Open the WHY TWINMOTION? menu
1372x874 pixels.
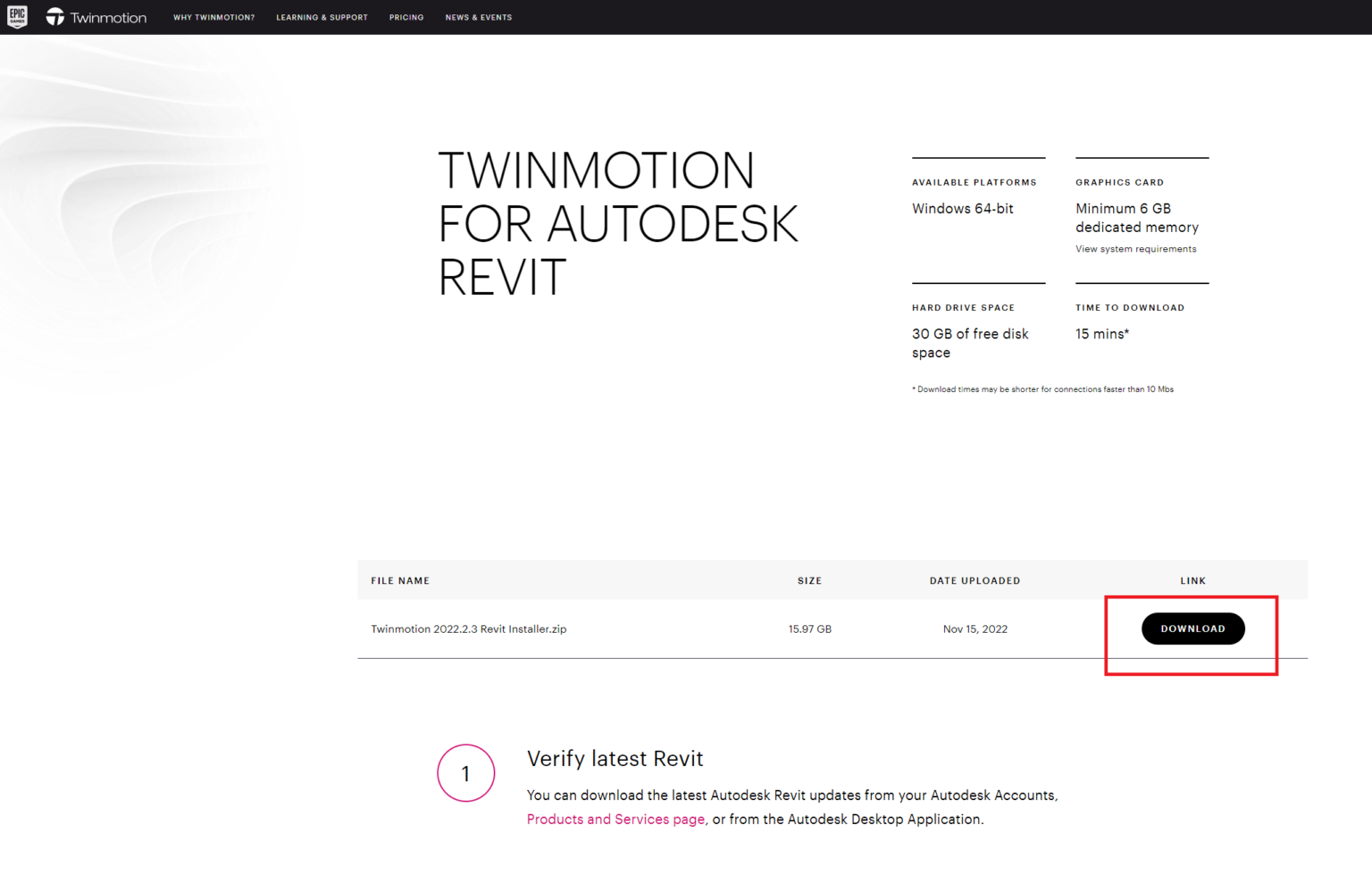[214, 17]
